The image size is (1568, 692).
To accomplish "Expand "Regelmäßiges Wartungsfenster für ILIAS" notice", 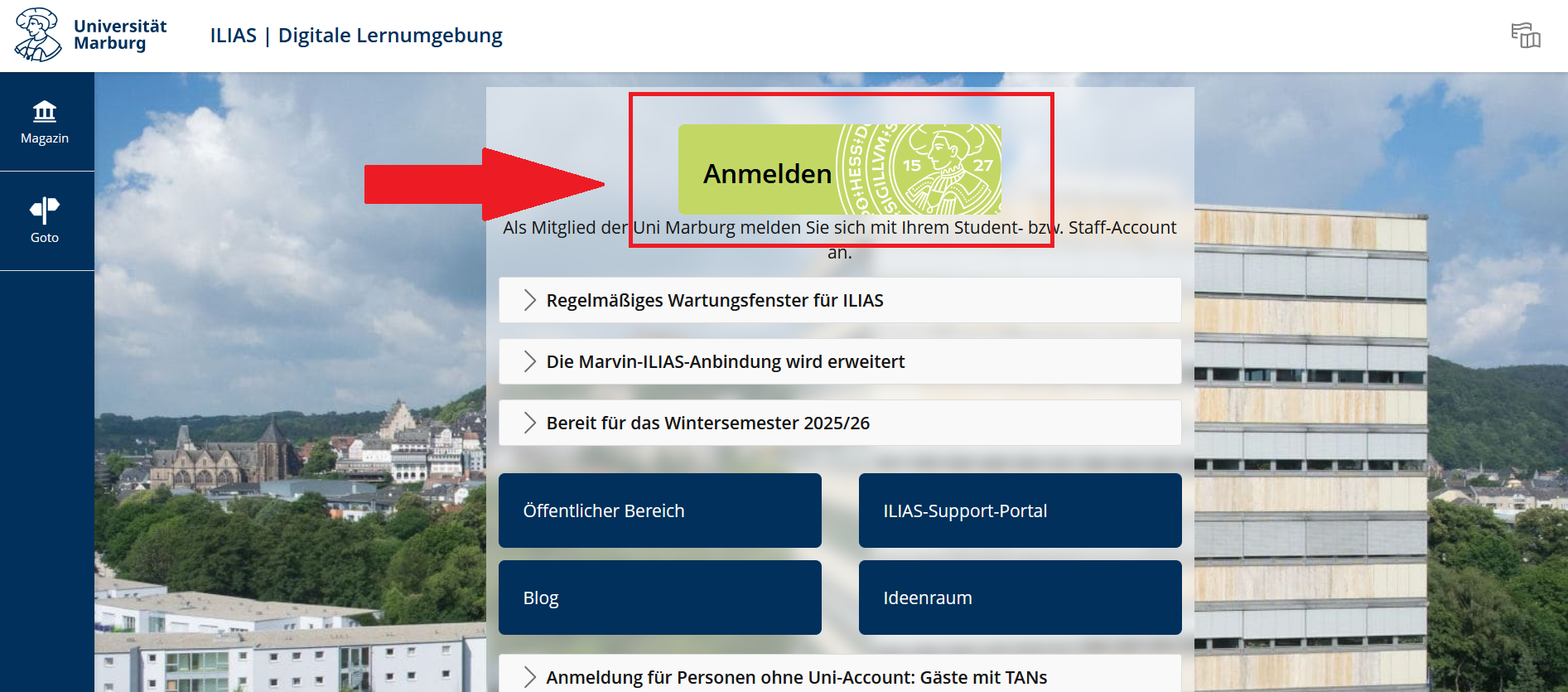I will pyautogui.click(x=715, y=300).
